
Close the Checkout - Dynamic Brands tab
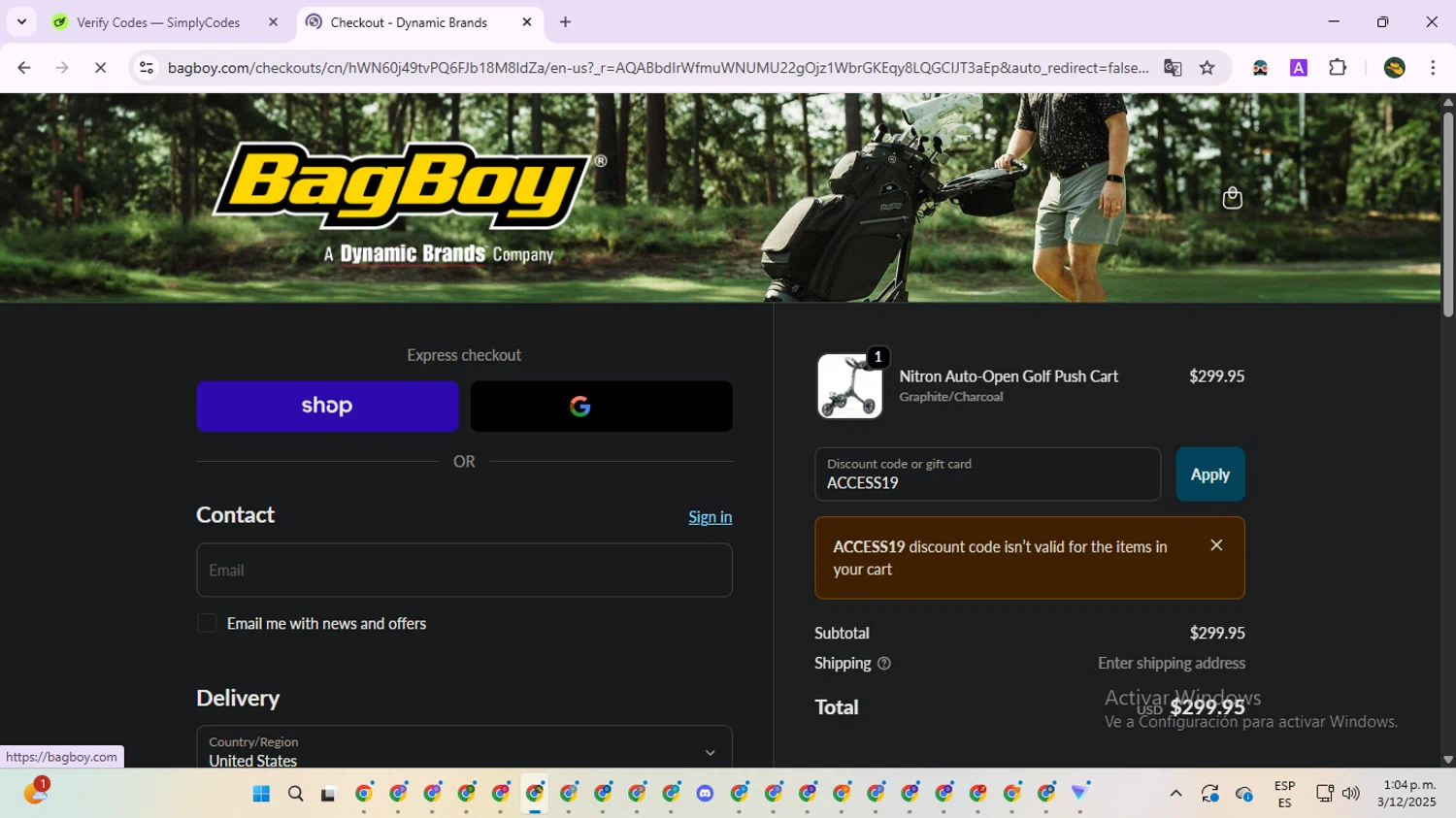(527, 22)
